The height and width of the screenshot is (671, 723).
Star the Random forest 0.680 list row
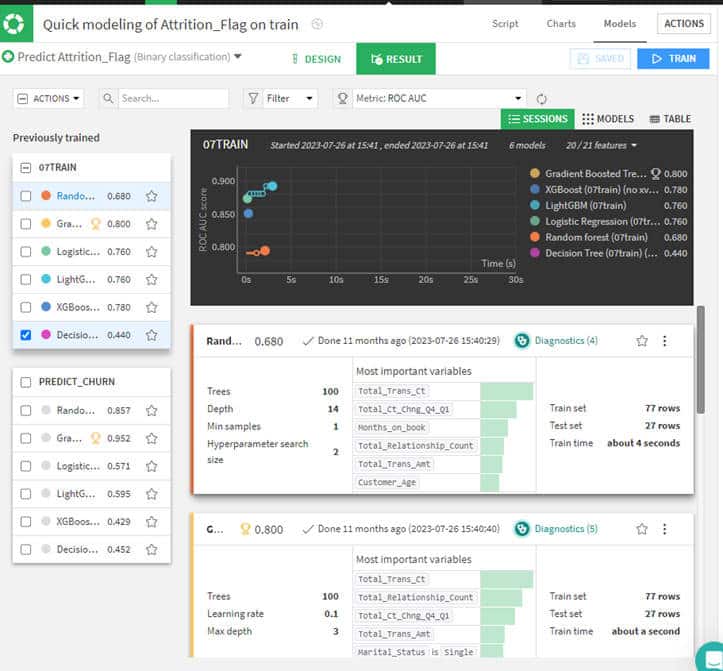pyautogui.click(x=152, y=196)
